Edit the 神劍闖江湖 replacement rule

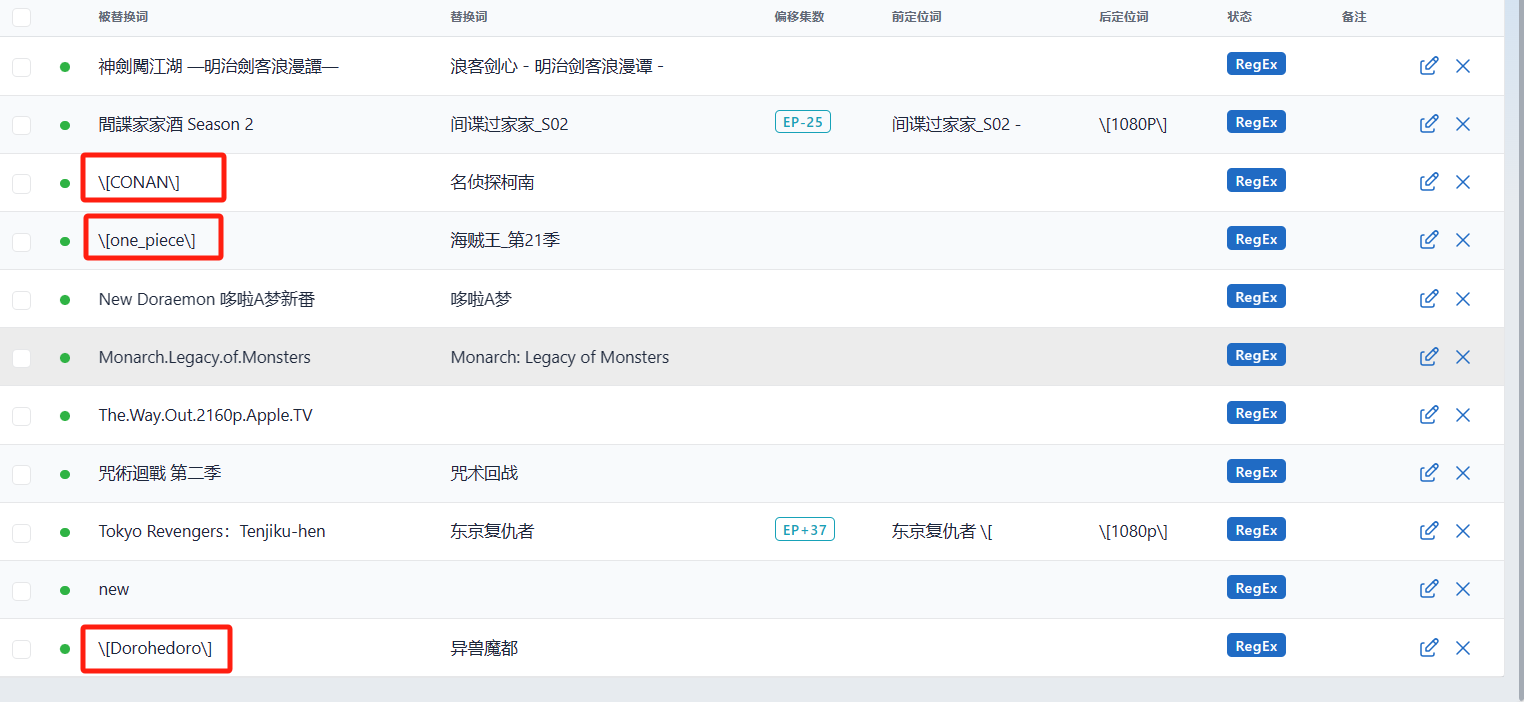tap(1429, 66)
